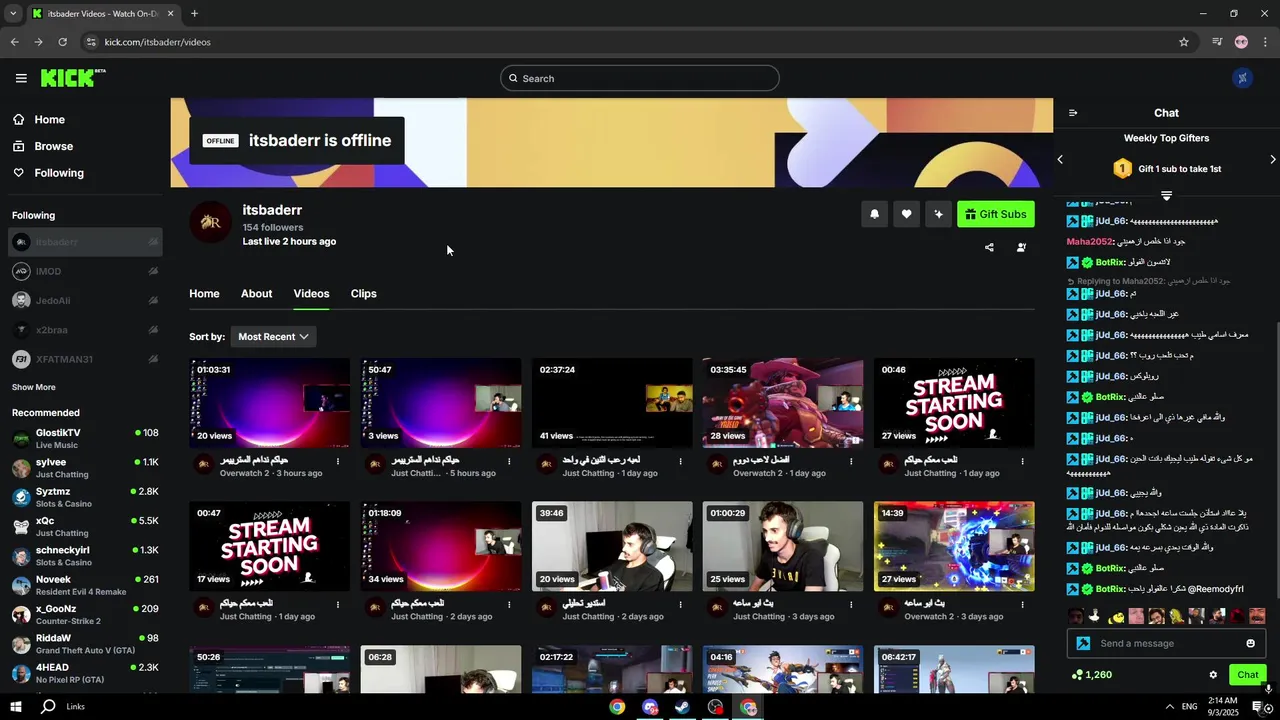Image resolution: width=1280 pixels, height=720 pixels.
Task: Click the browser address bar URL
Action: pyautogui.click(x=158, y=42)
